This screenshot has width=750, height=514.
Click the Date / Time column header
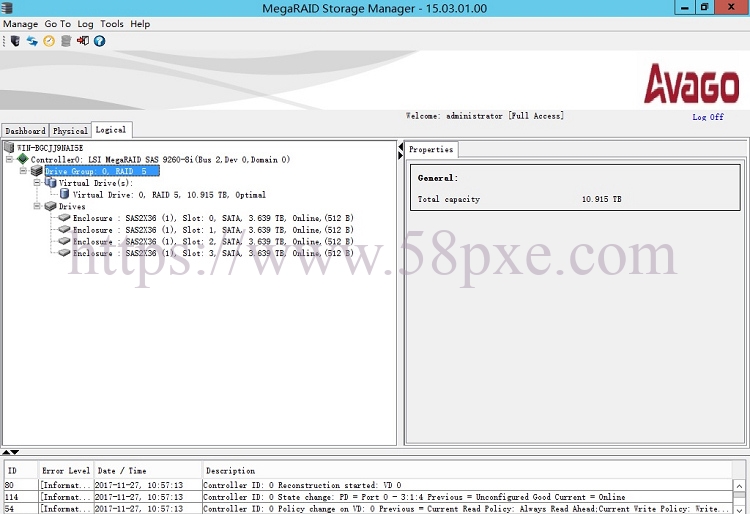[x=147, y=470]
